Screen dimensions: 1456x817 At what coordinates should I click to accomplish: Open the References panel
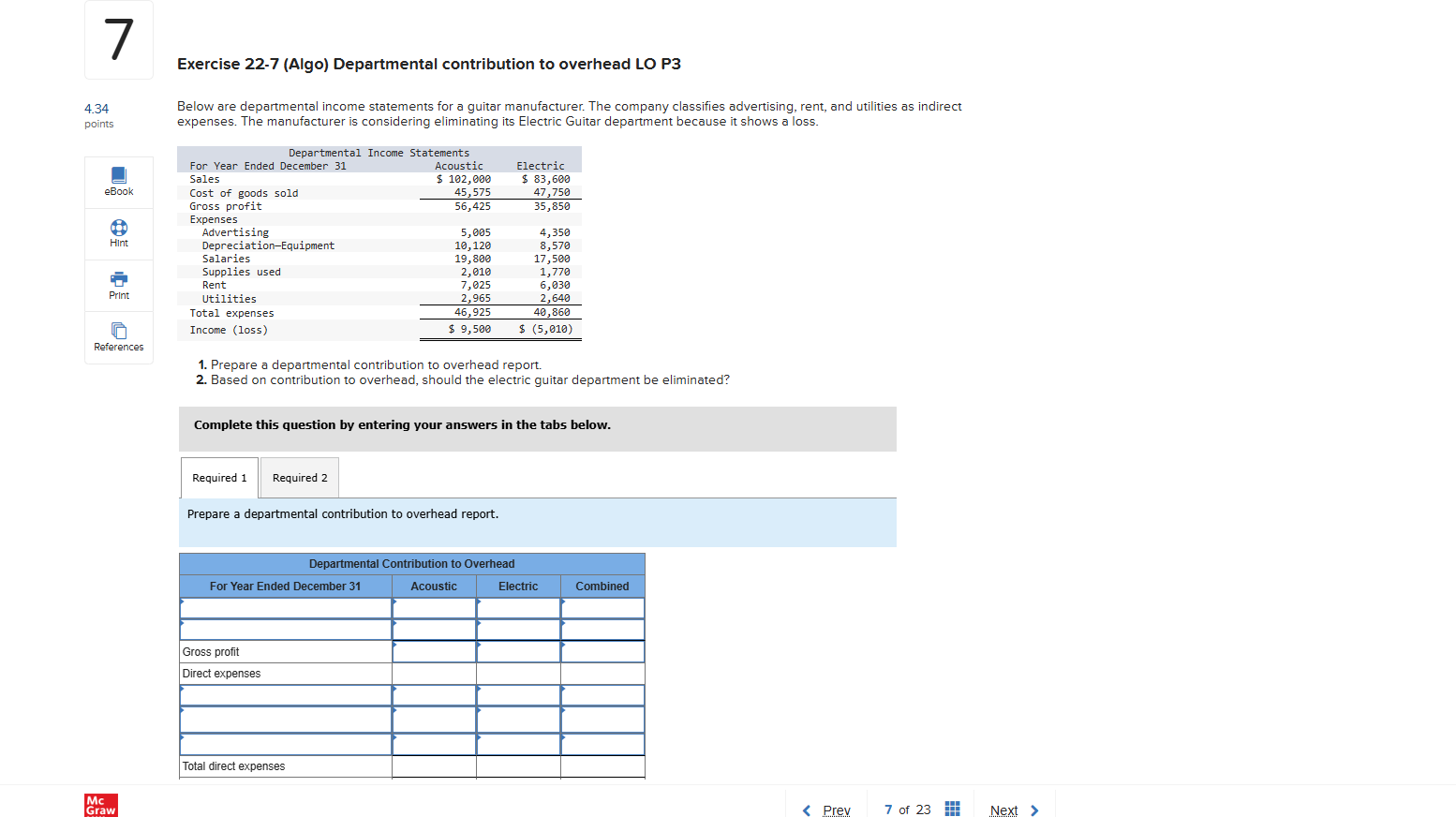coord(119,337)
